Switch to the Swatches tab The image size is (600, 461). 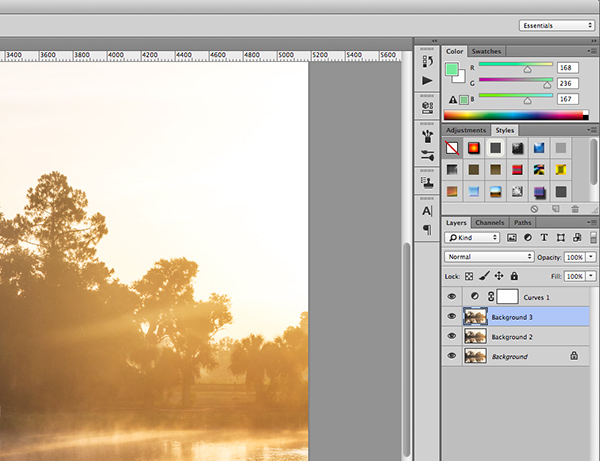487,51
